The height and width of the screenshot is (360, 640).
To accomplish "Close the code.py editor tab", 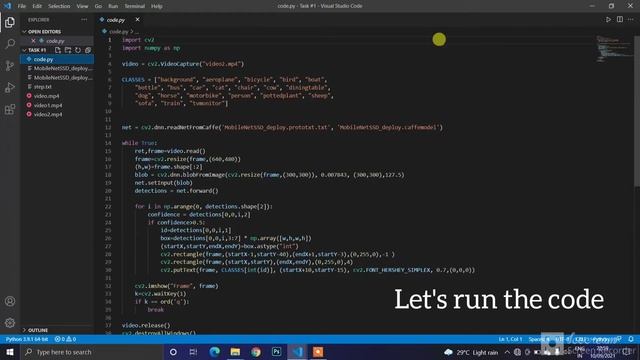I will click(138, 19).
